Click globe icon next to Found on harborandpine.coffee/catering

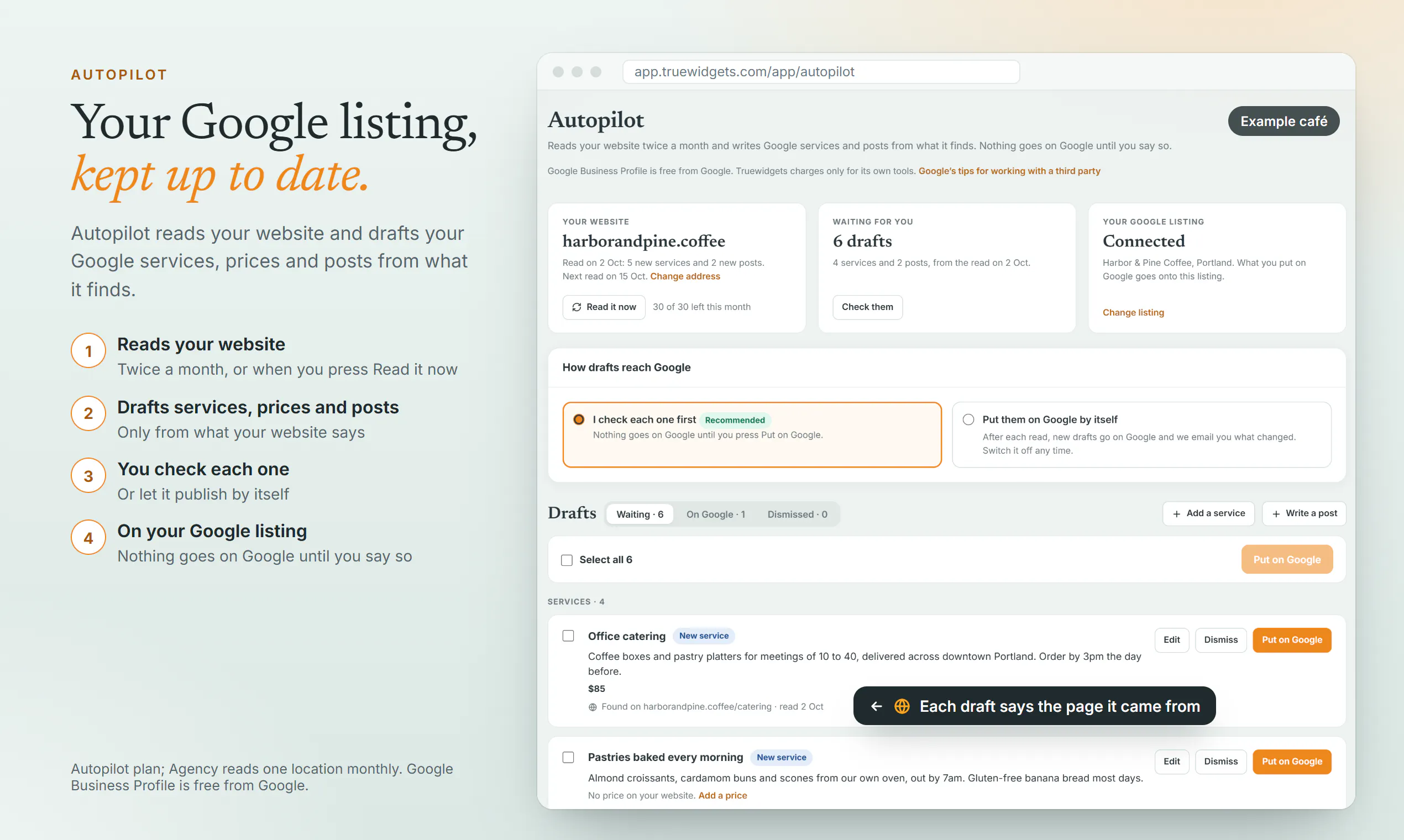593,707
